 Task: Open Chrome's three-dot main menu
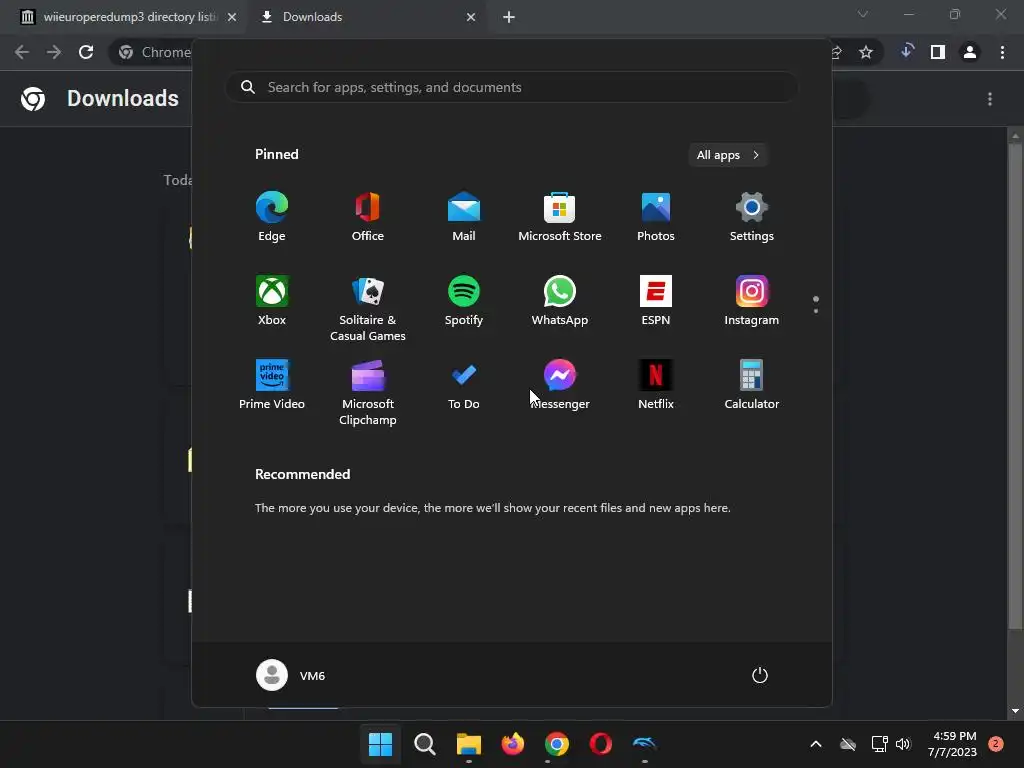(1002, 52)
